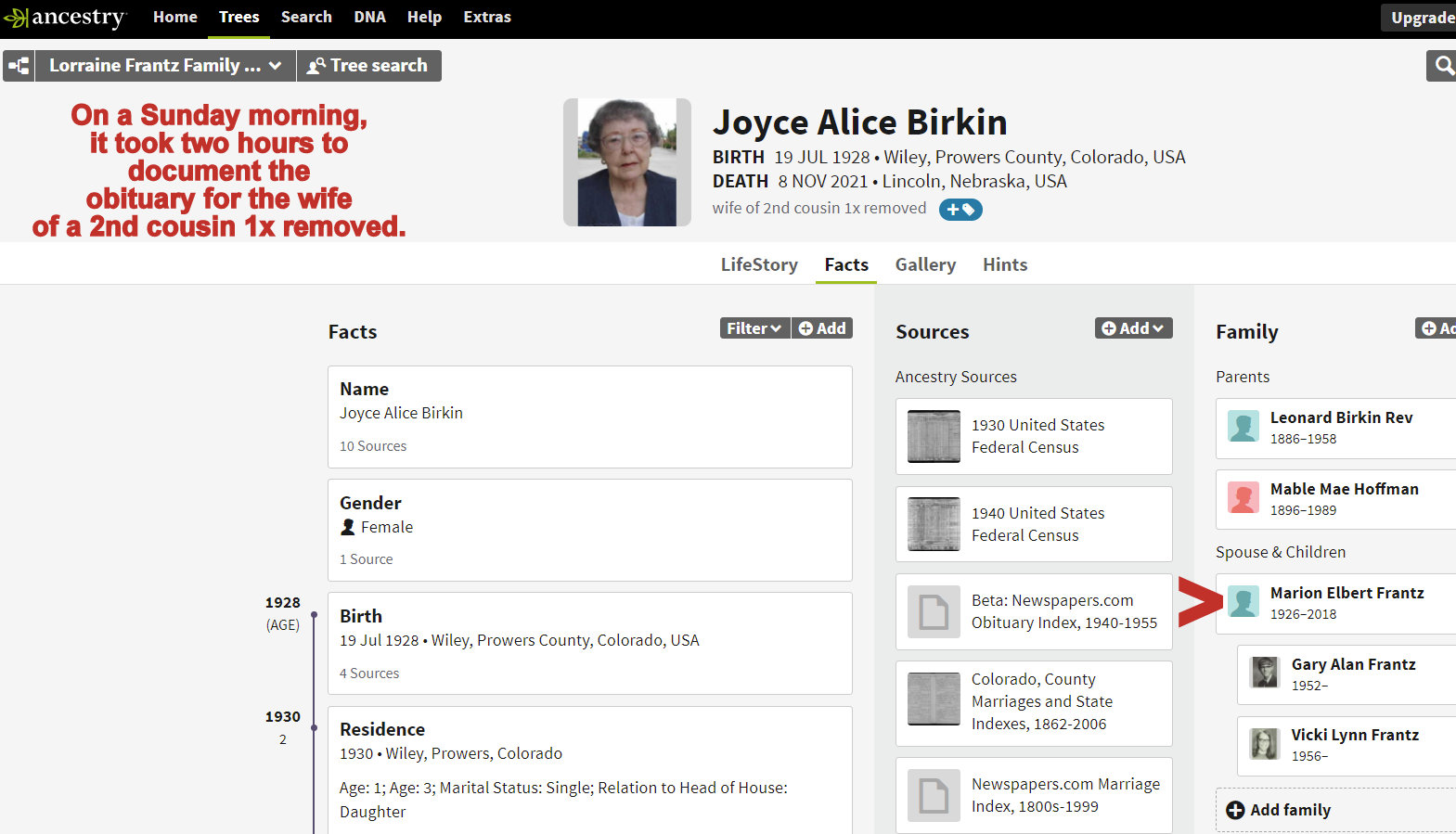Click the Add family plus icon

click(1235, 810)
